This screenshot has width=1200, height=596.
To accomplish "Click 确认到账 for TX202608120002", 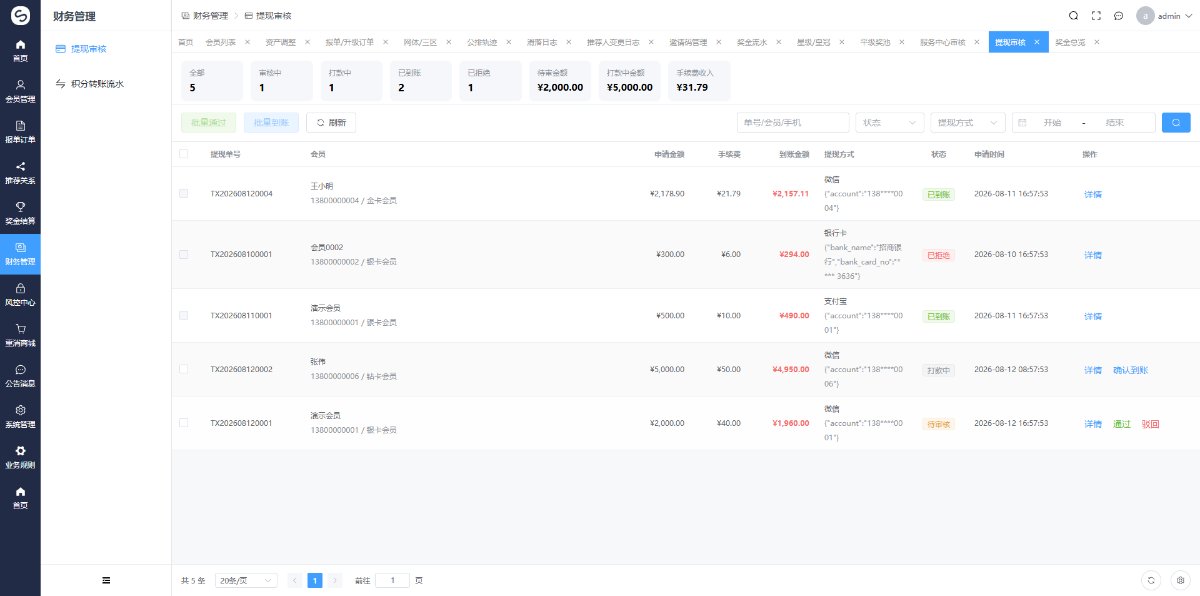I will 1130,370.
